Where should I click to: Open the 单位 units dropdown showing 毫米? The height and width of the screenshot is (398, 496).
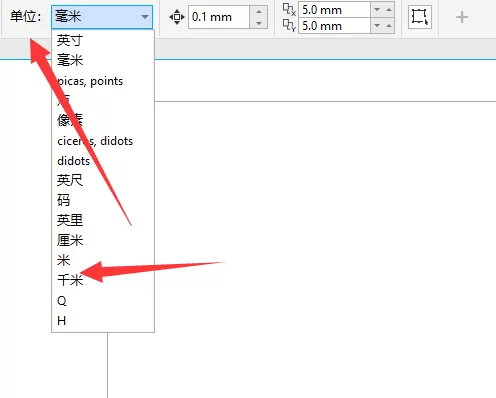[102, 17]
